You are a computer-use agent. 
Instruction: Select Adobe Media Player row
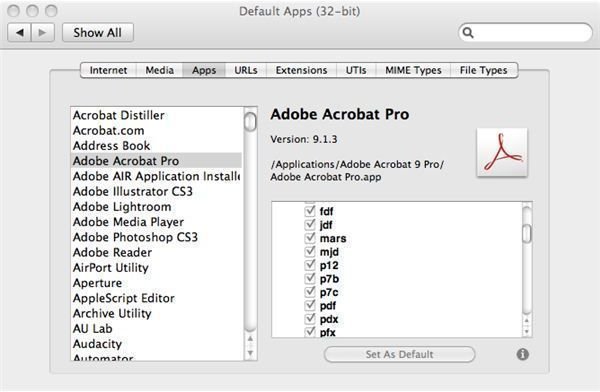[157, 222]
